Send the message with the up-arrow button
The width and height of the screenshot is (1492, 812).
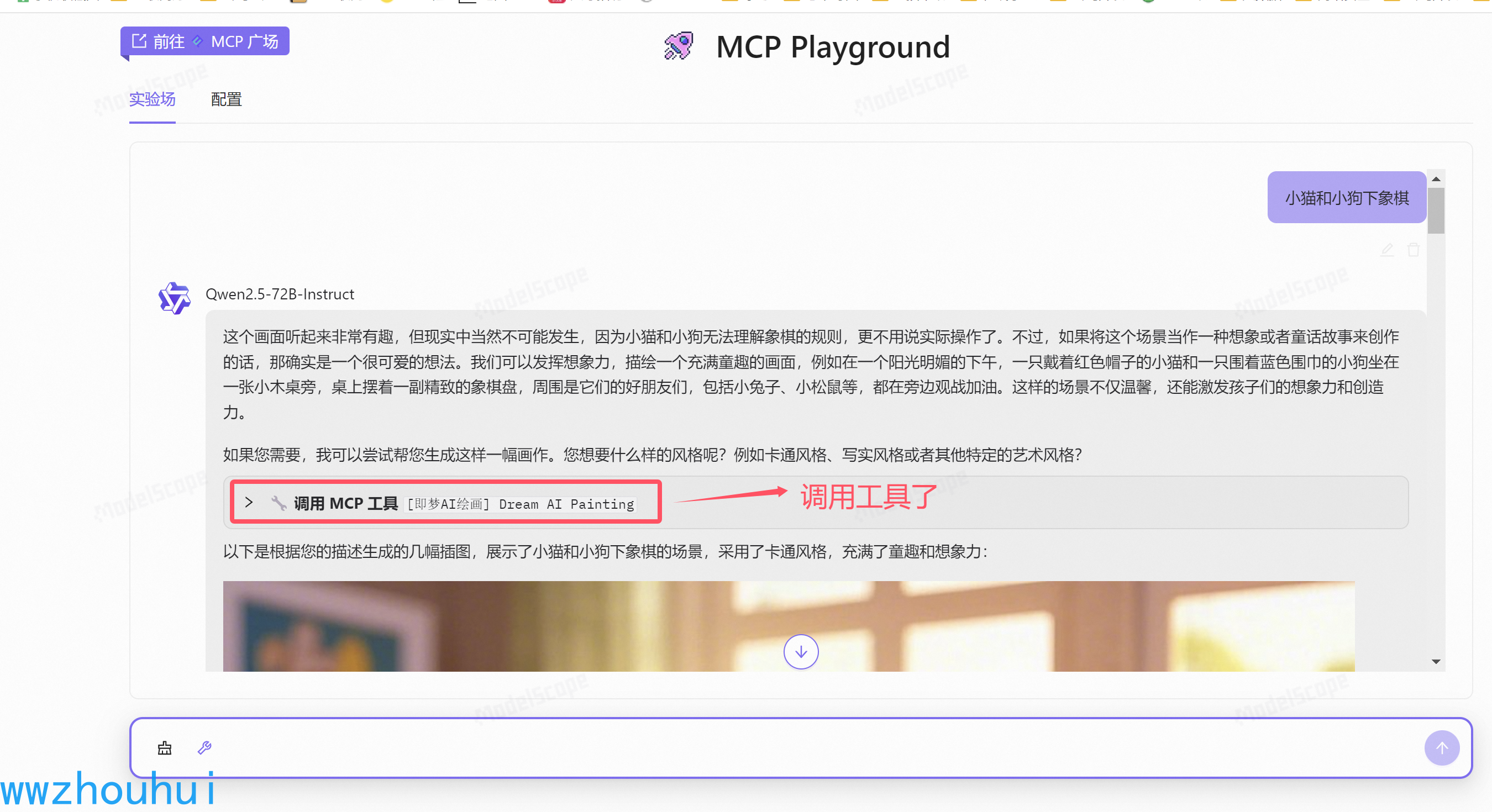point(1441,748)
